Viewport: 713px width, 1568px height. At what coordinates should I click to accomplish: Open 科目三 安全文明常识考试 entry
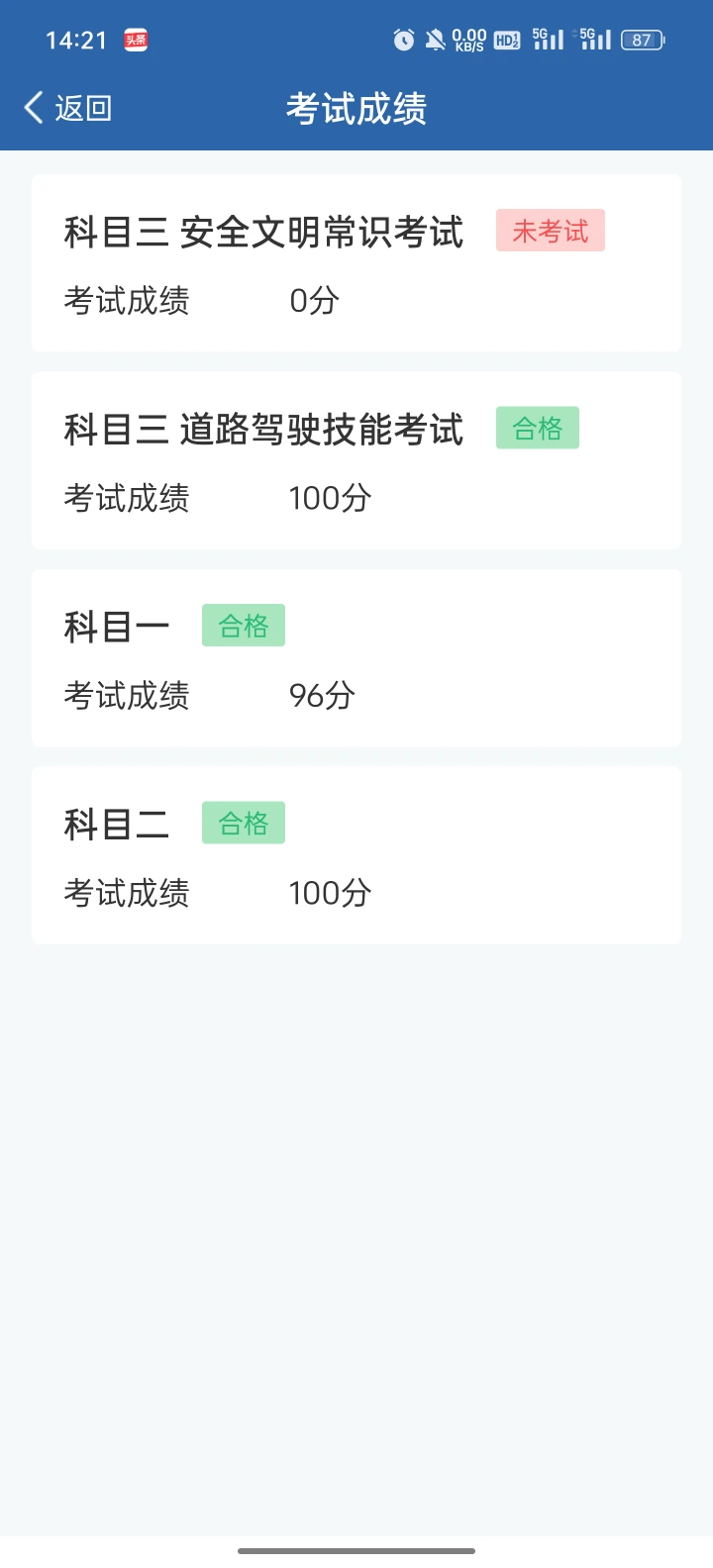263,233
